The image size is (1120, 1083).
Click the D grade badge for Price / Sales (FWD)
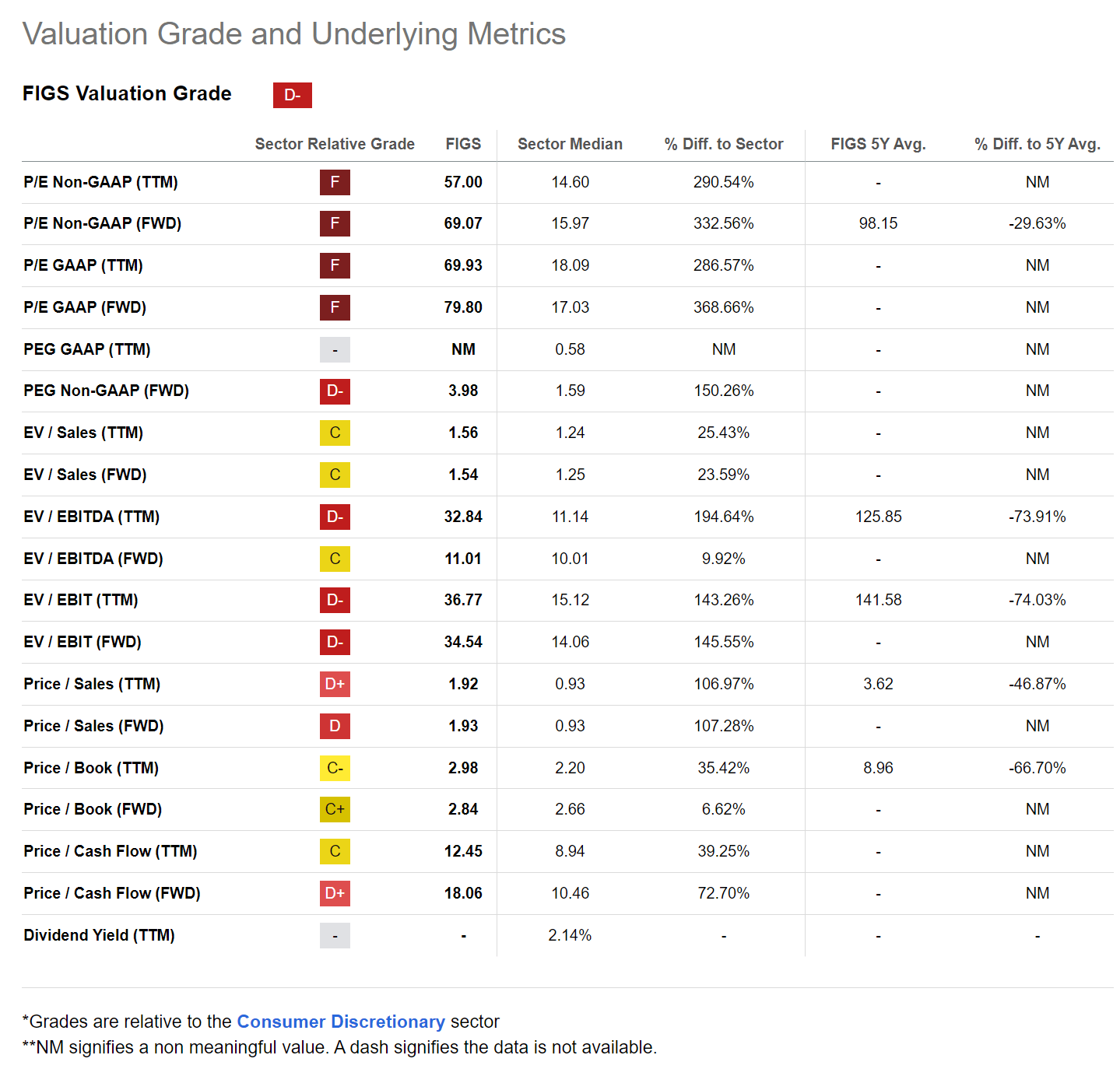[335, 726]
